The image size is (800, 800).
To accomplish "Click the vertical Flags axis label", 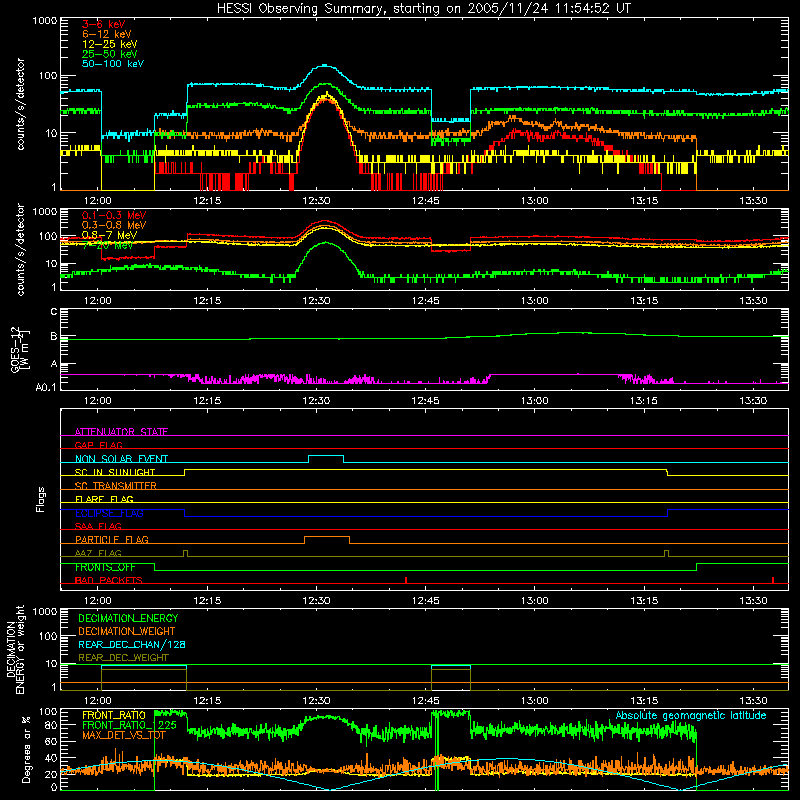I will coord(41,499).
